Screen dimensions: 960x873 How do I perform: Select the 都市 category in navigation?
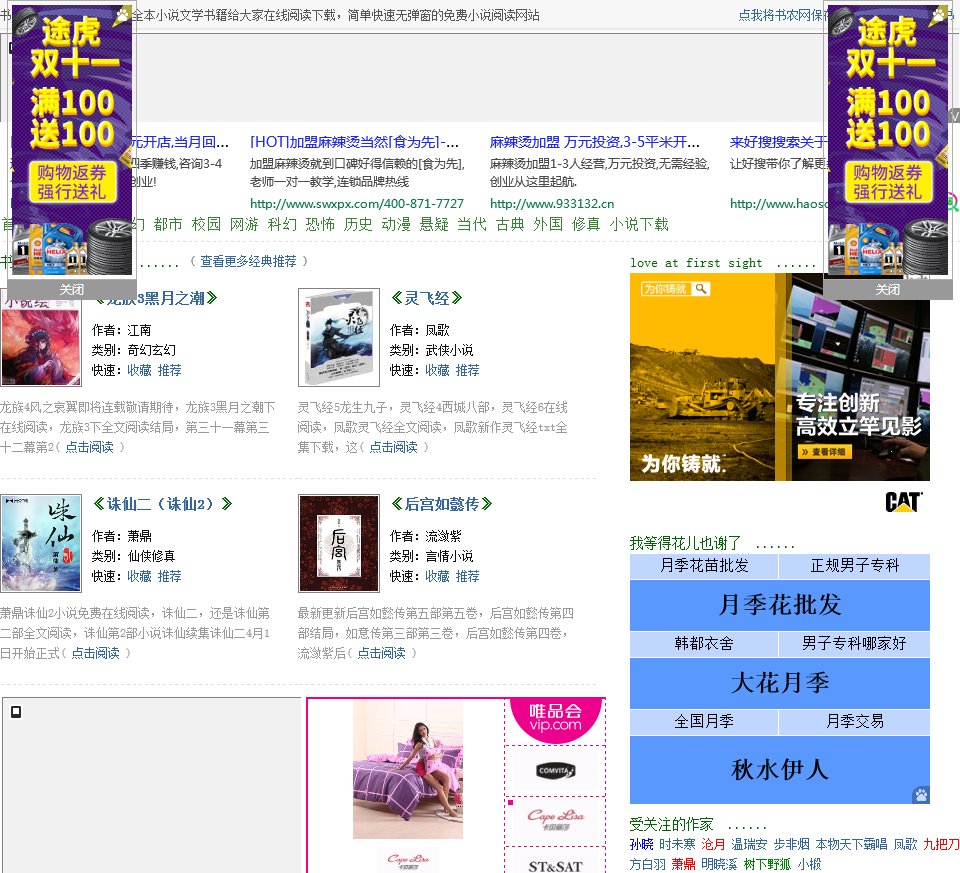tap(168, 224)
